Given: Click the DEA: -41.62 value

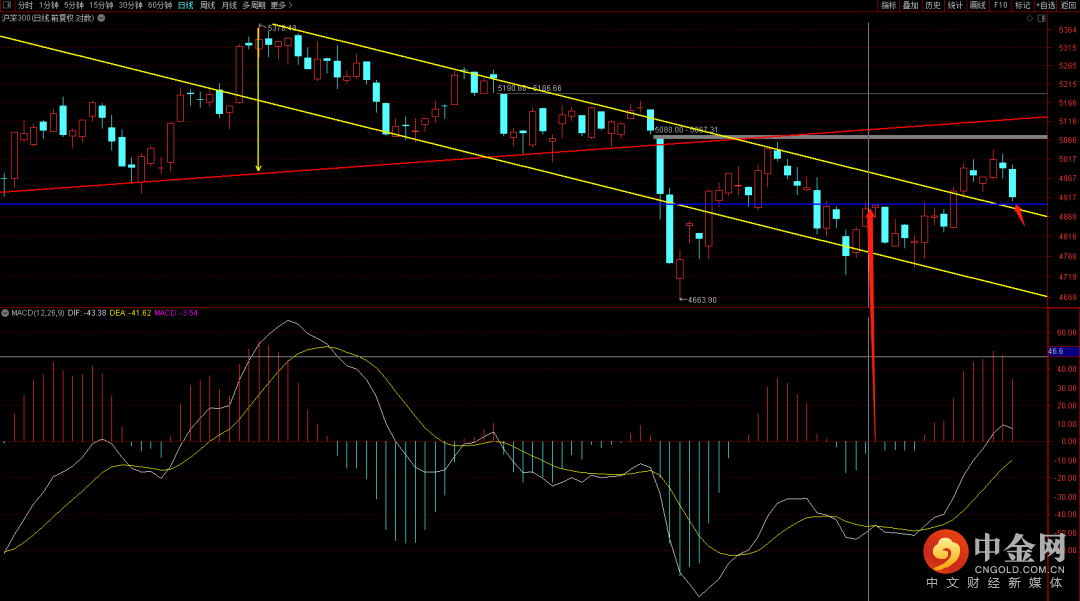Looking at the screenshot, I should point(130,313).
